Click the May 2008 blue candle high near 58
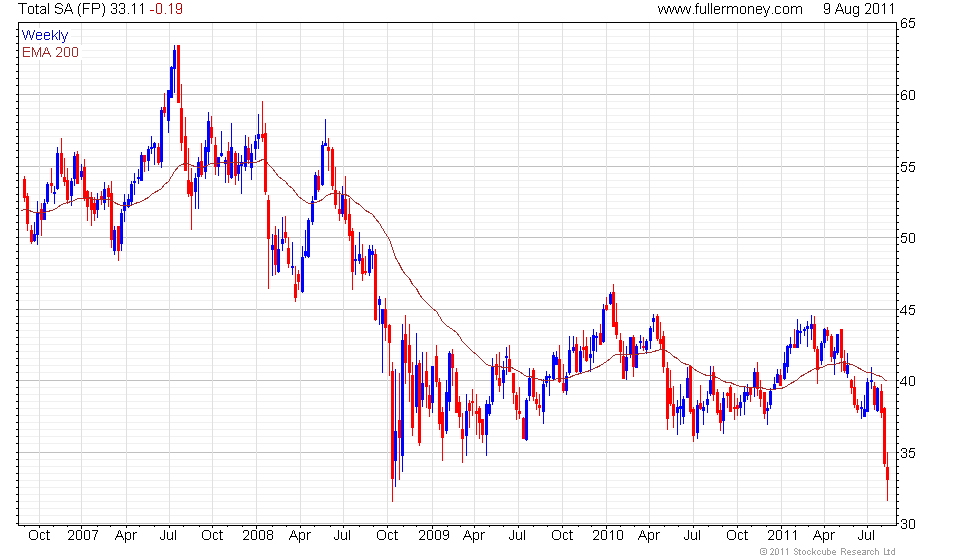The height and width of the screenshot is (560, 980). pos(325,144)
